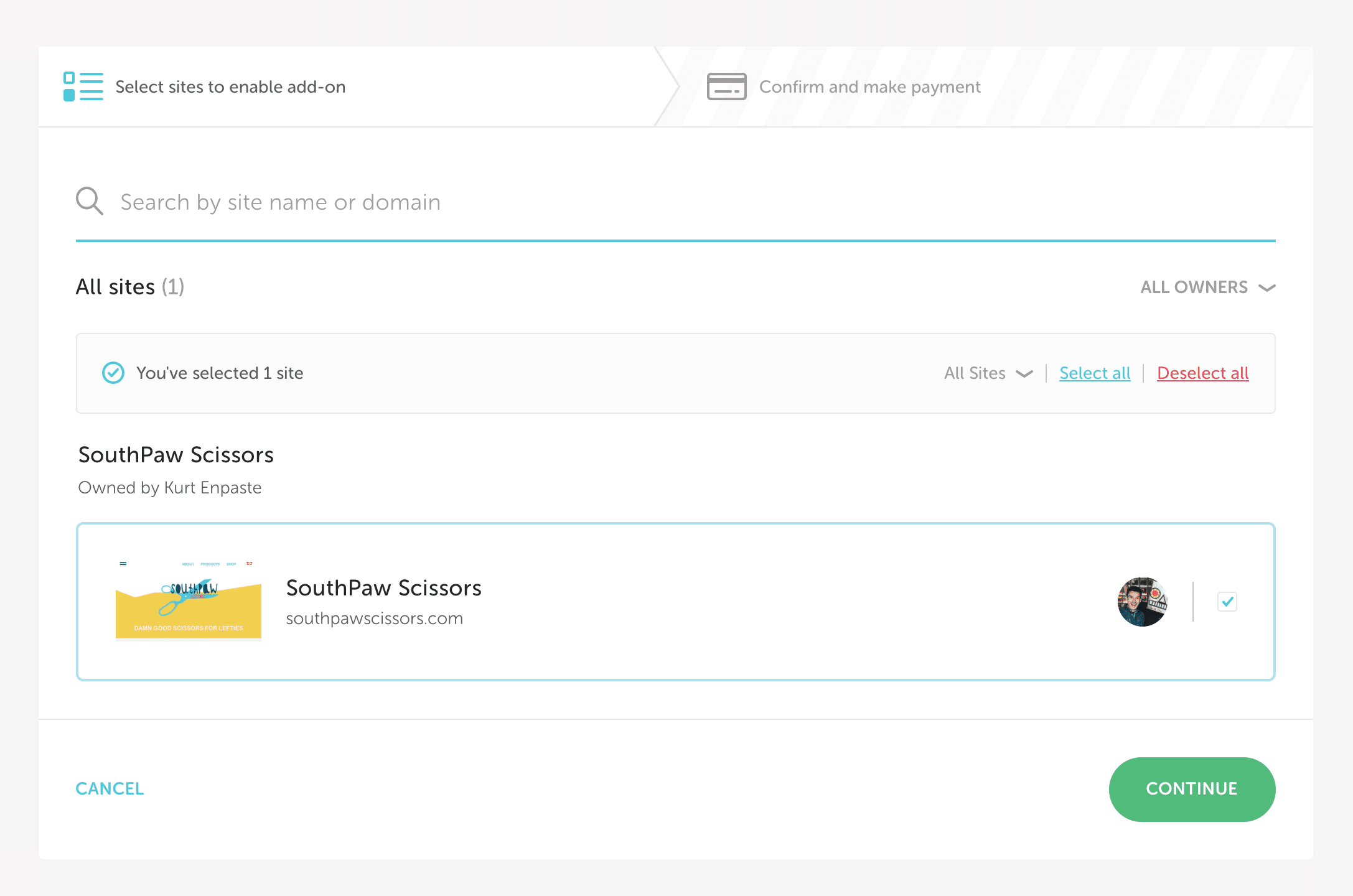Viewport: 1353px width, 896px height.
Task: Click the site list step icon
Action: (x=83, y=86)
